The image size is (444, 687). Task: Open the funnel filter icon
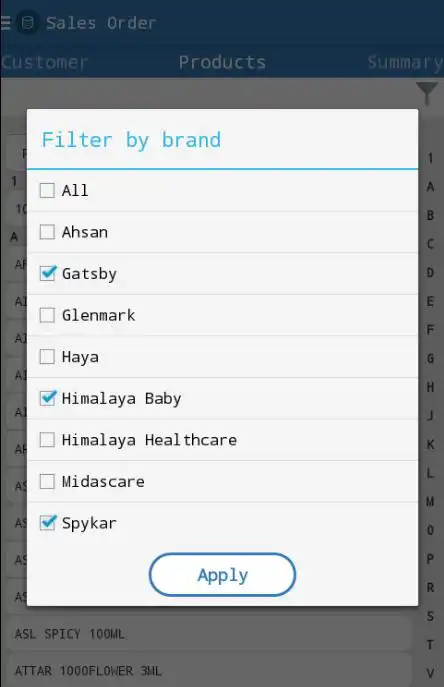[x=427, y=93]
